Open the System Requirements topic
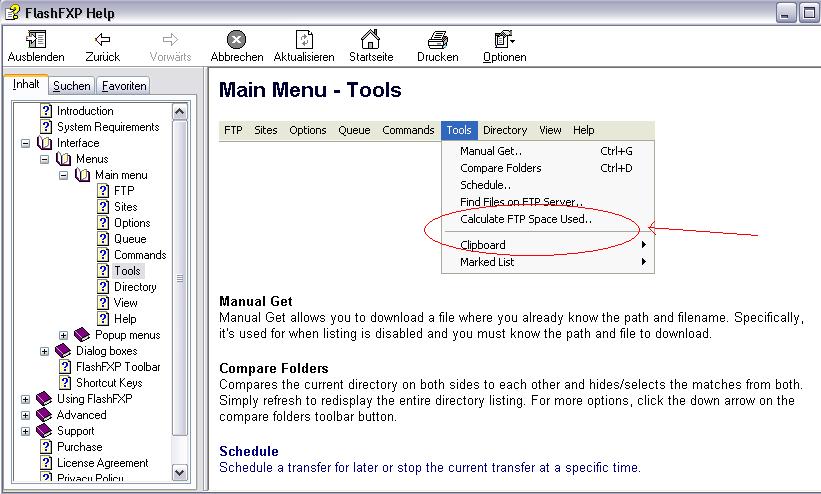Image resolution: width=821 pixels, height=494 pixels. 107,127
